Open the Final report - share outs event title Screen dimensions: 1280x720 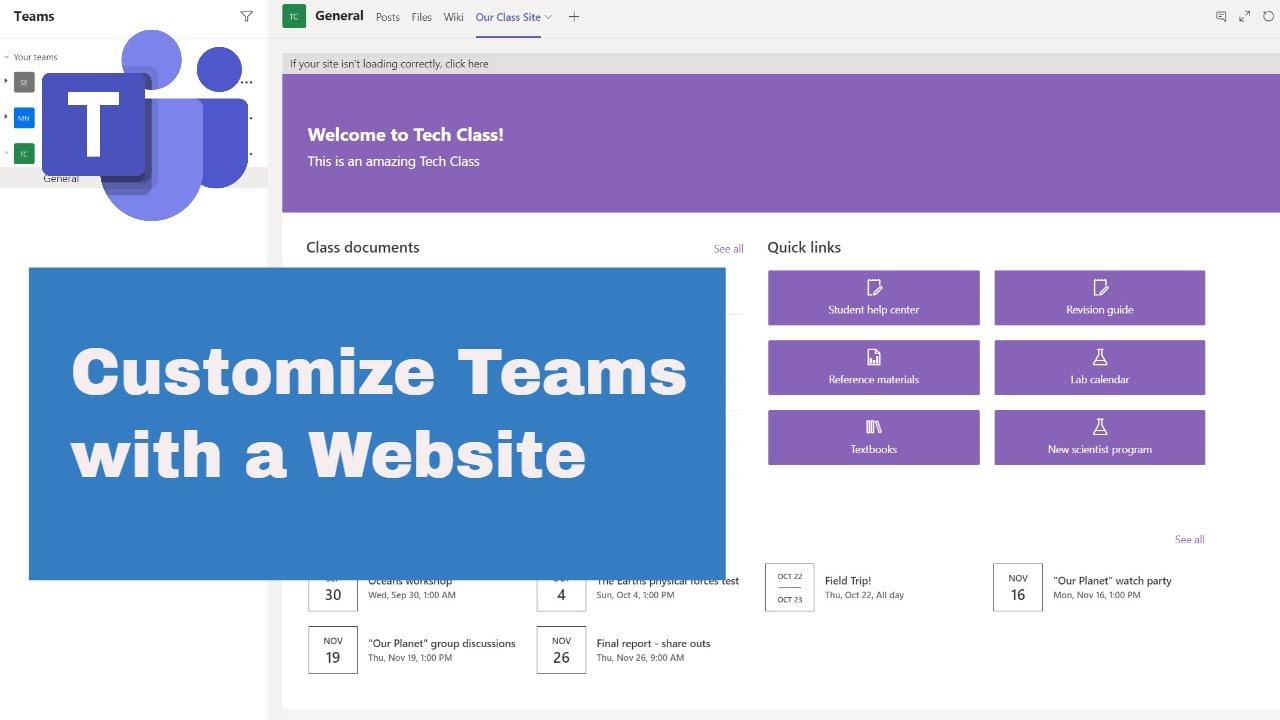tap(654, 644)
